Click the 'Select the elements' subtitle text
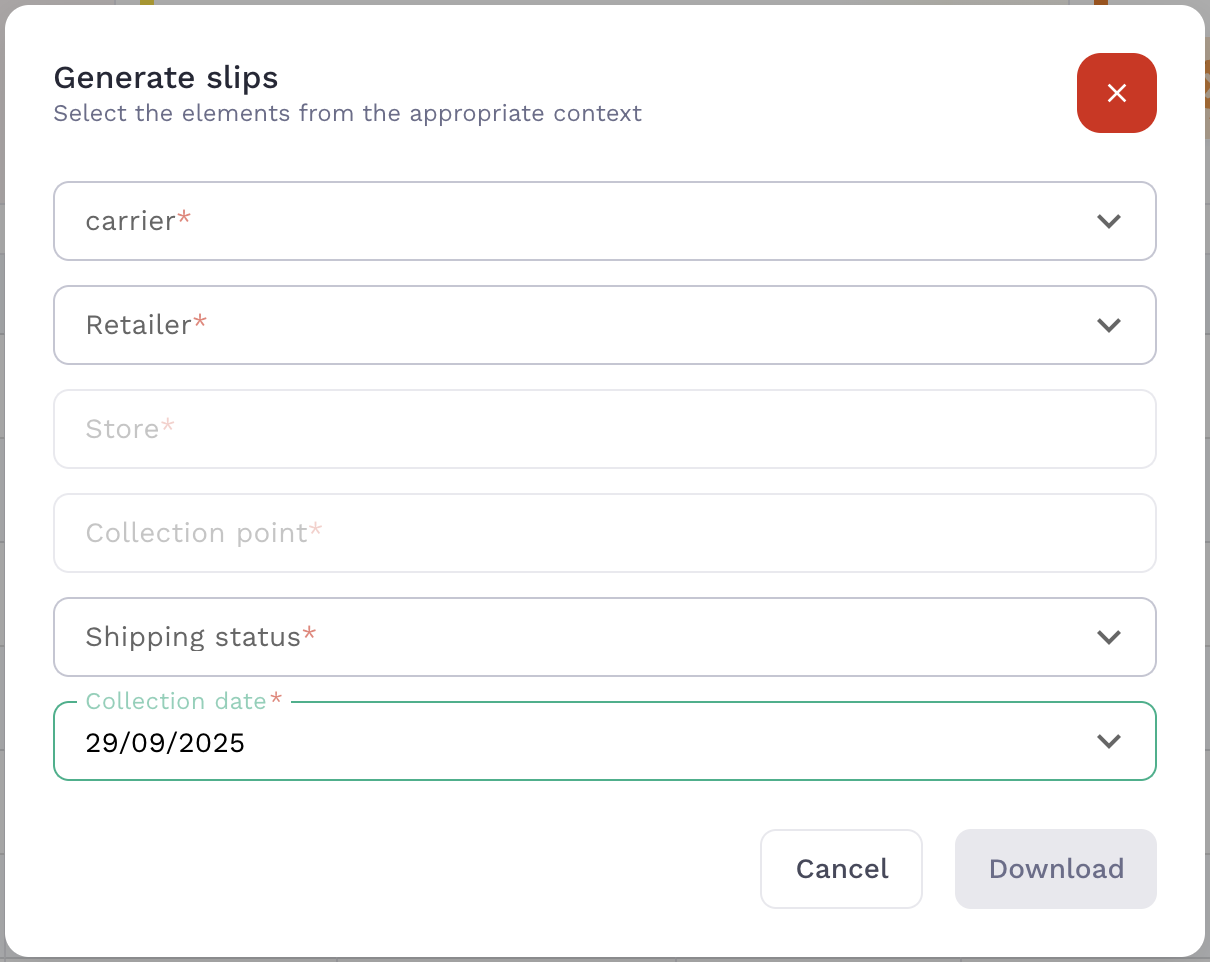 347,113
